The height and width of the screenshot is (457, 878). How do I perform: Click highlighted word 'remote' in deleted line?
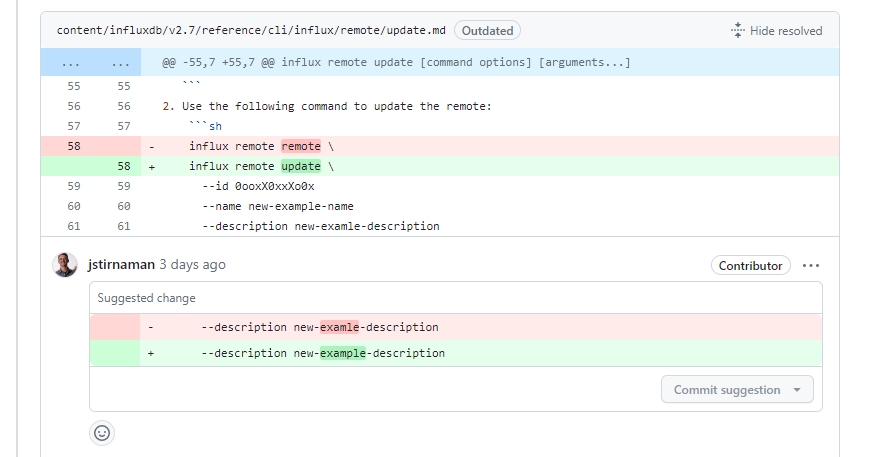tap(301, 146)
